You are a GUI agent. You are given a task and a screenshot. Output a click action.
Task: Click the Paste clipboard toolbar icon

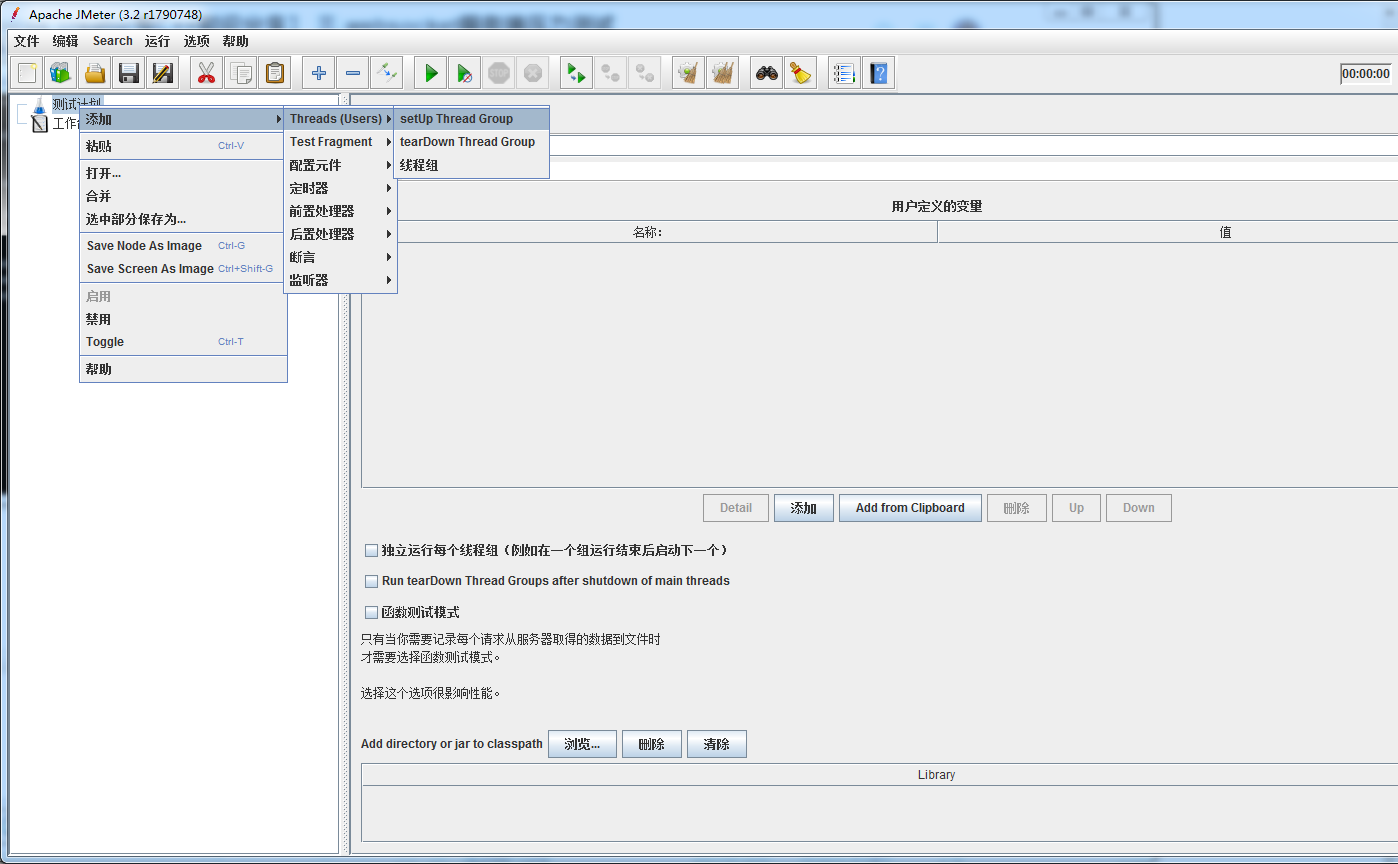point(275,73)
